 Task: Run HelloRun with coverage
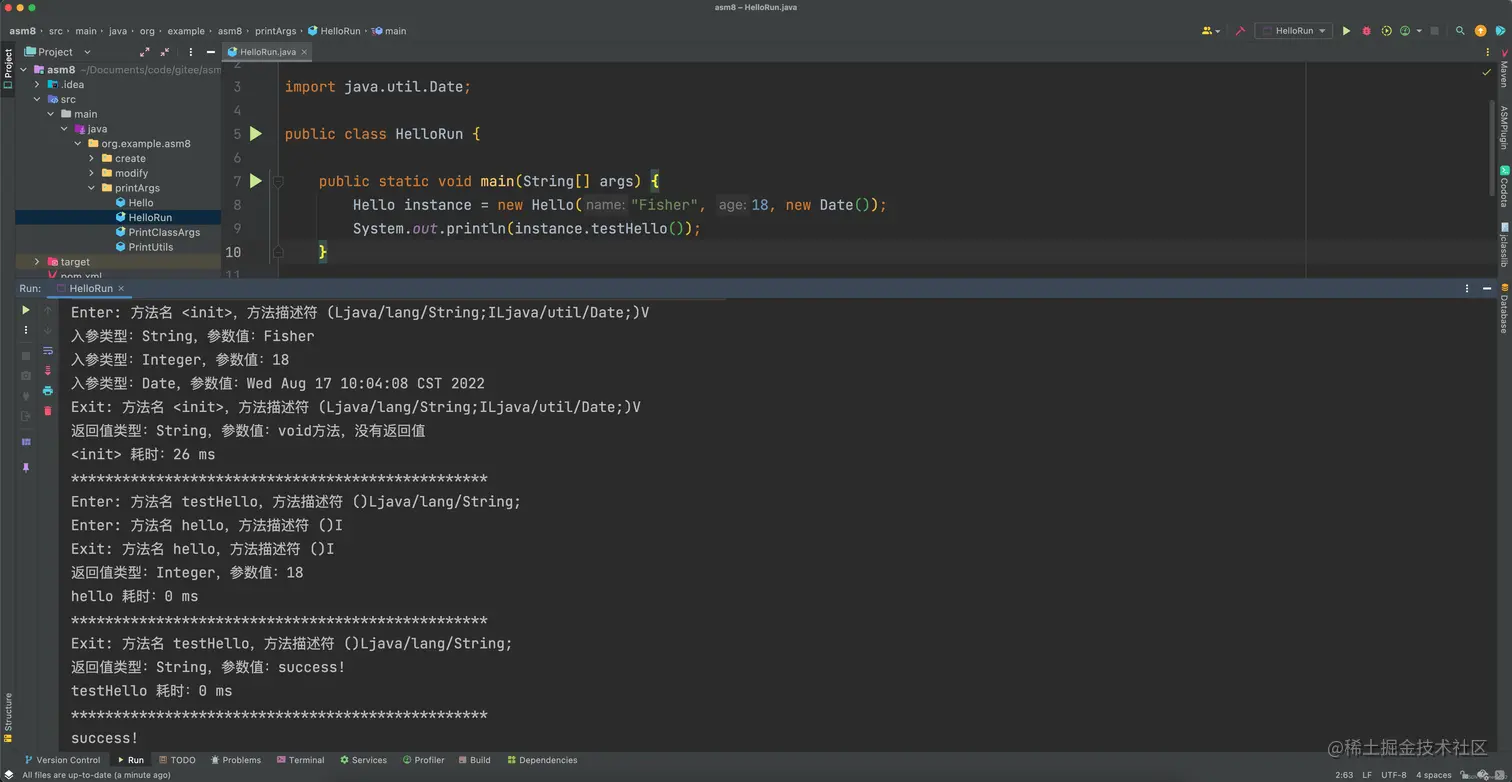point(1386,31)
